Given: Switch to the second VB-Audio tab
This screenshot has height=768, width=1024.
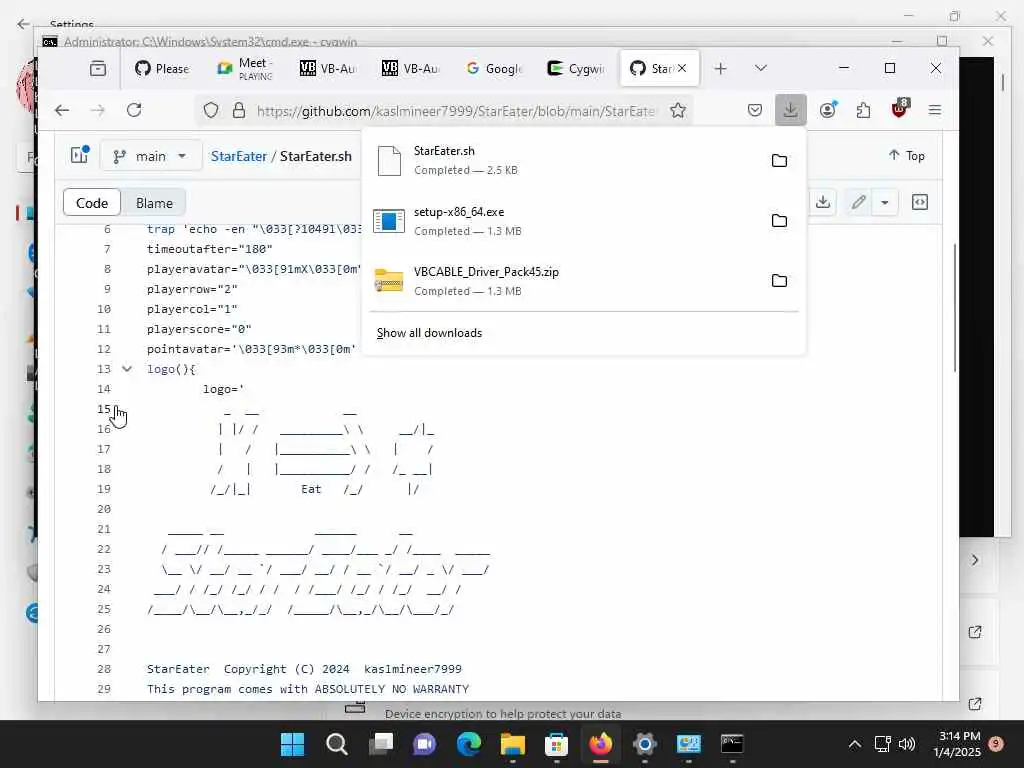Looking at the screenshot, I should click(x=409, y=68).
